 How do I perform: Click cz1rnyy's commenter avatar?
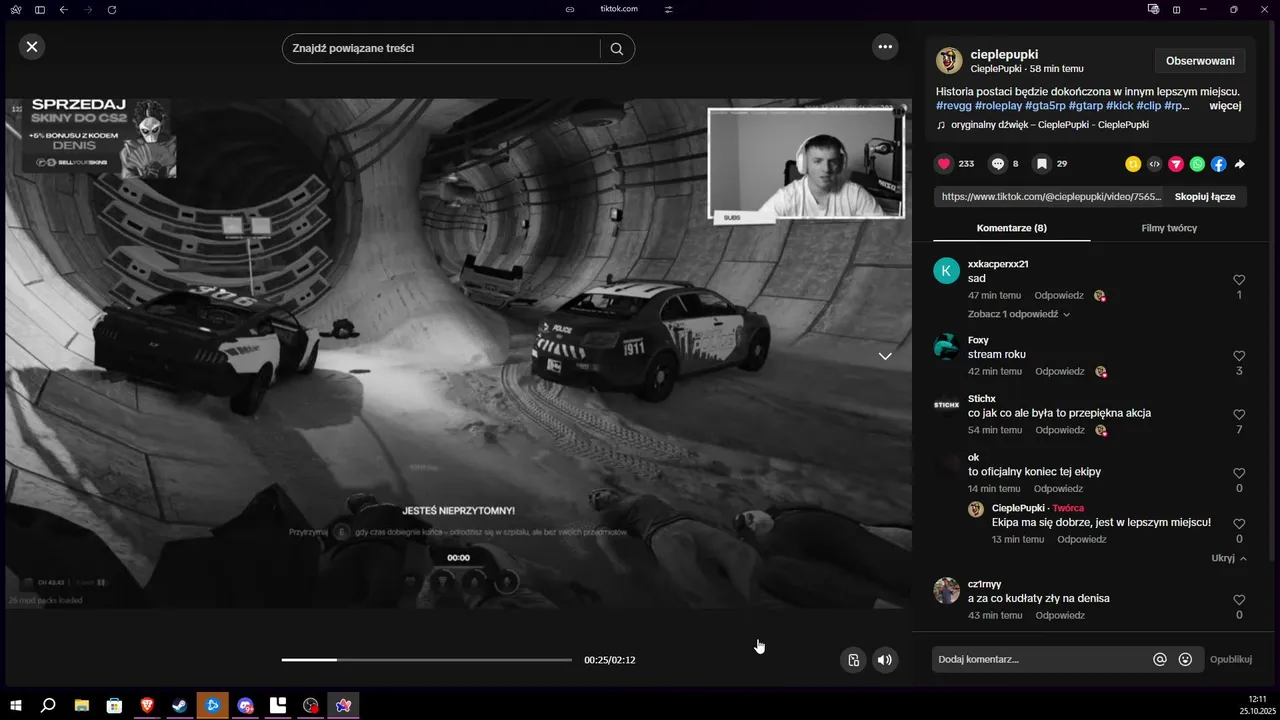[x=946, y=590]
